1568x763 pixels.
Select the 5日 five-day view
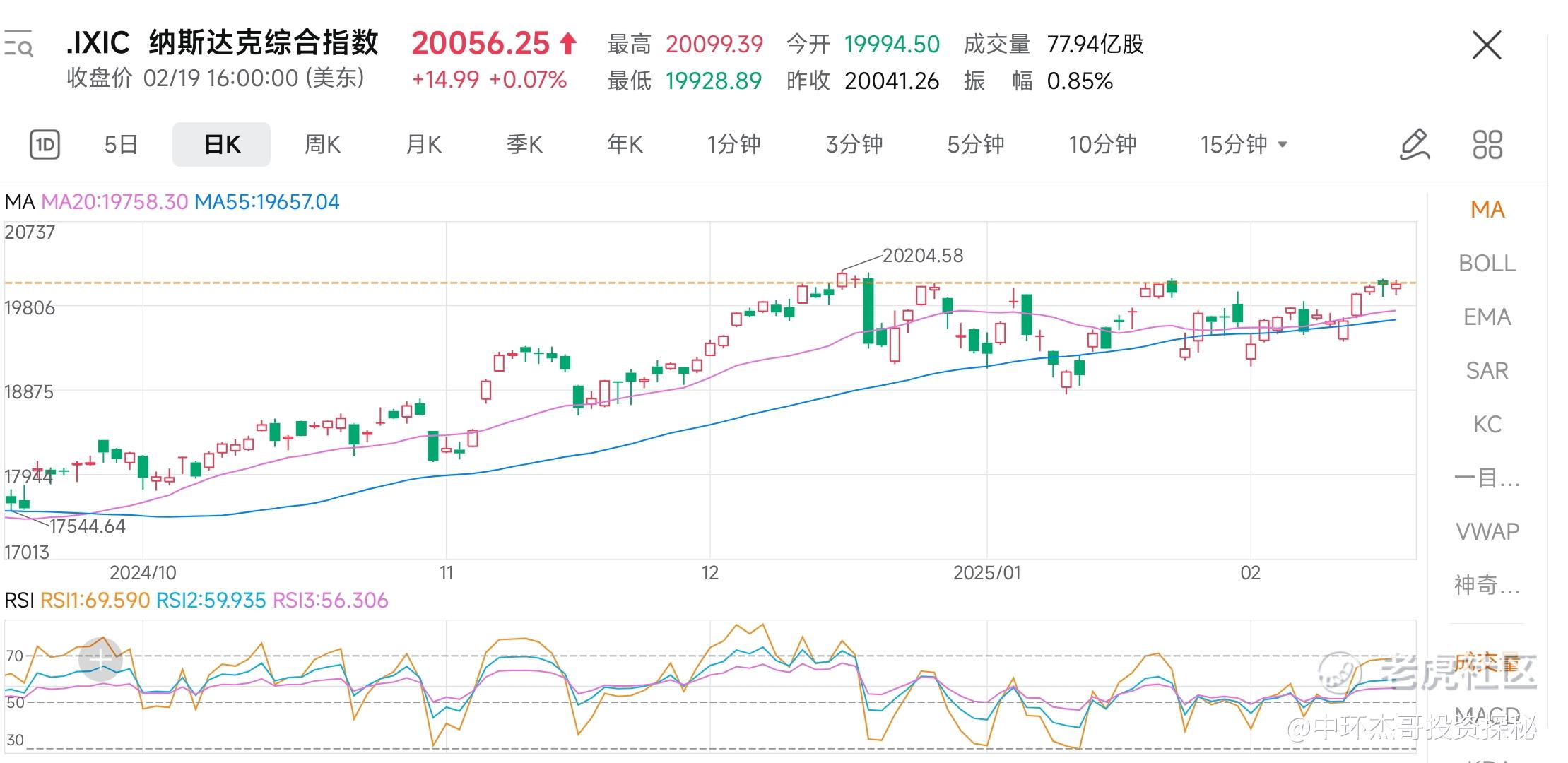point(121,145)
